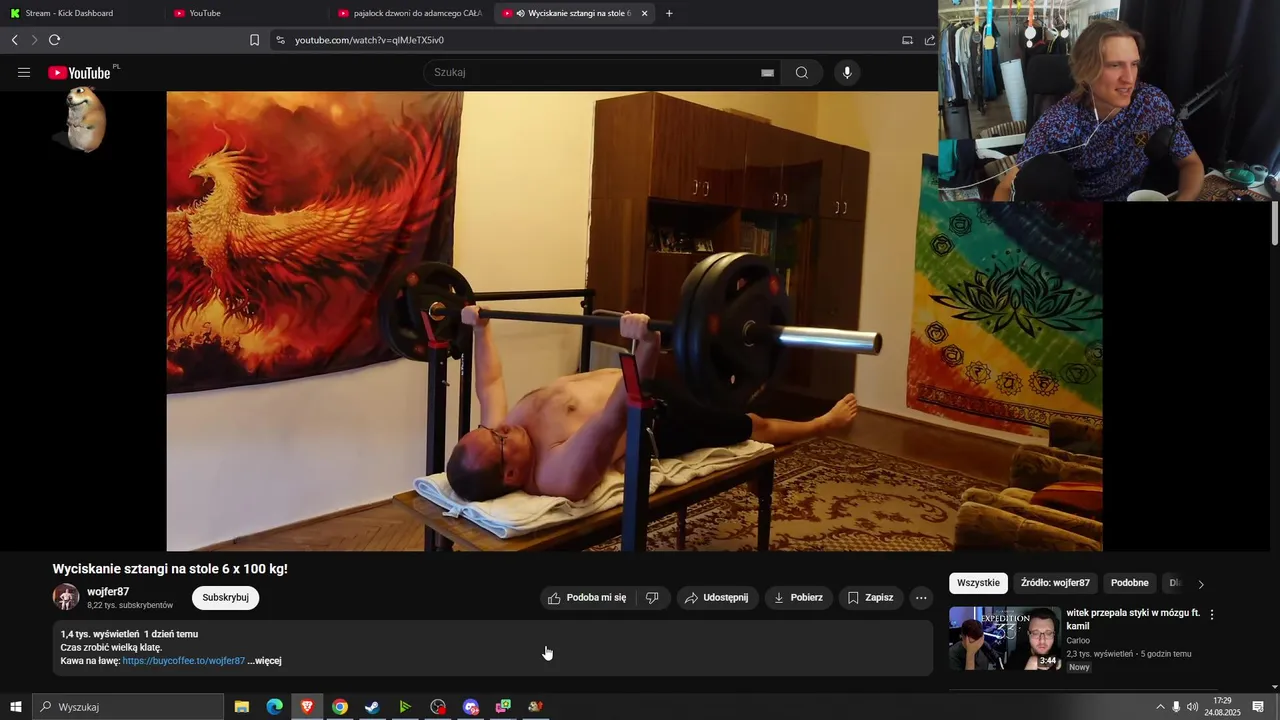Reload the page with the refresh icon
Screen dimensions: 1280x720
click(x=54, y=40)
